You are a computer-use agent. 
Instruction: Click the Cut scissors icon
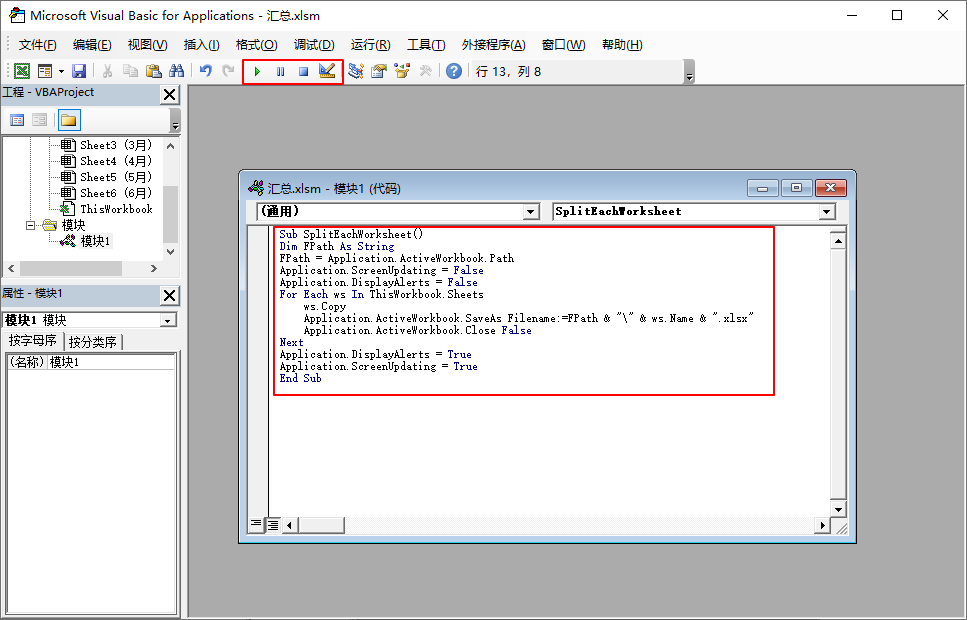(x=107, y=71)
